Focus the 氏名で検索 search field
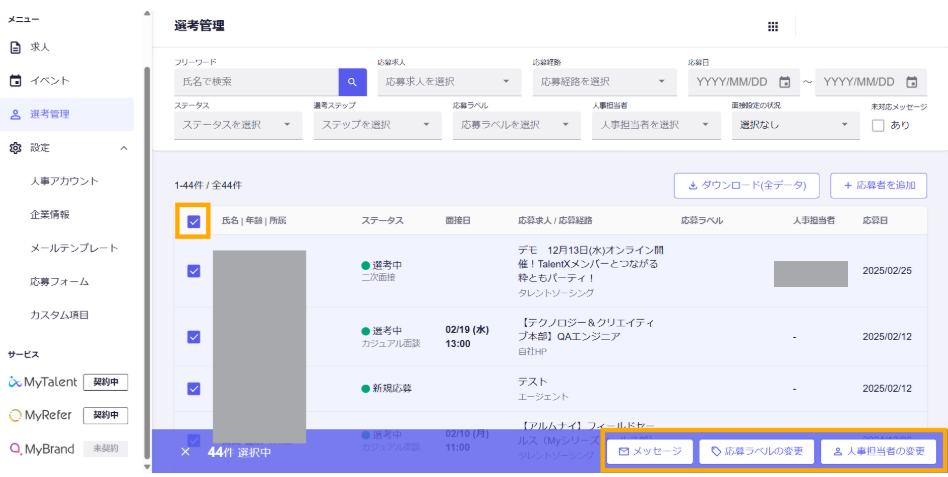948x477 pixels. point(256,82)
